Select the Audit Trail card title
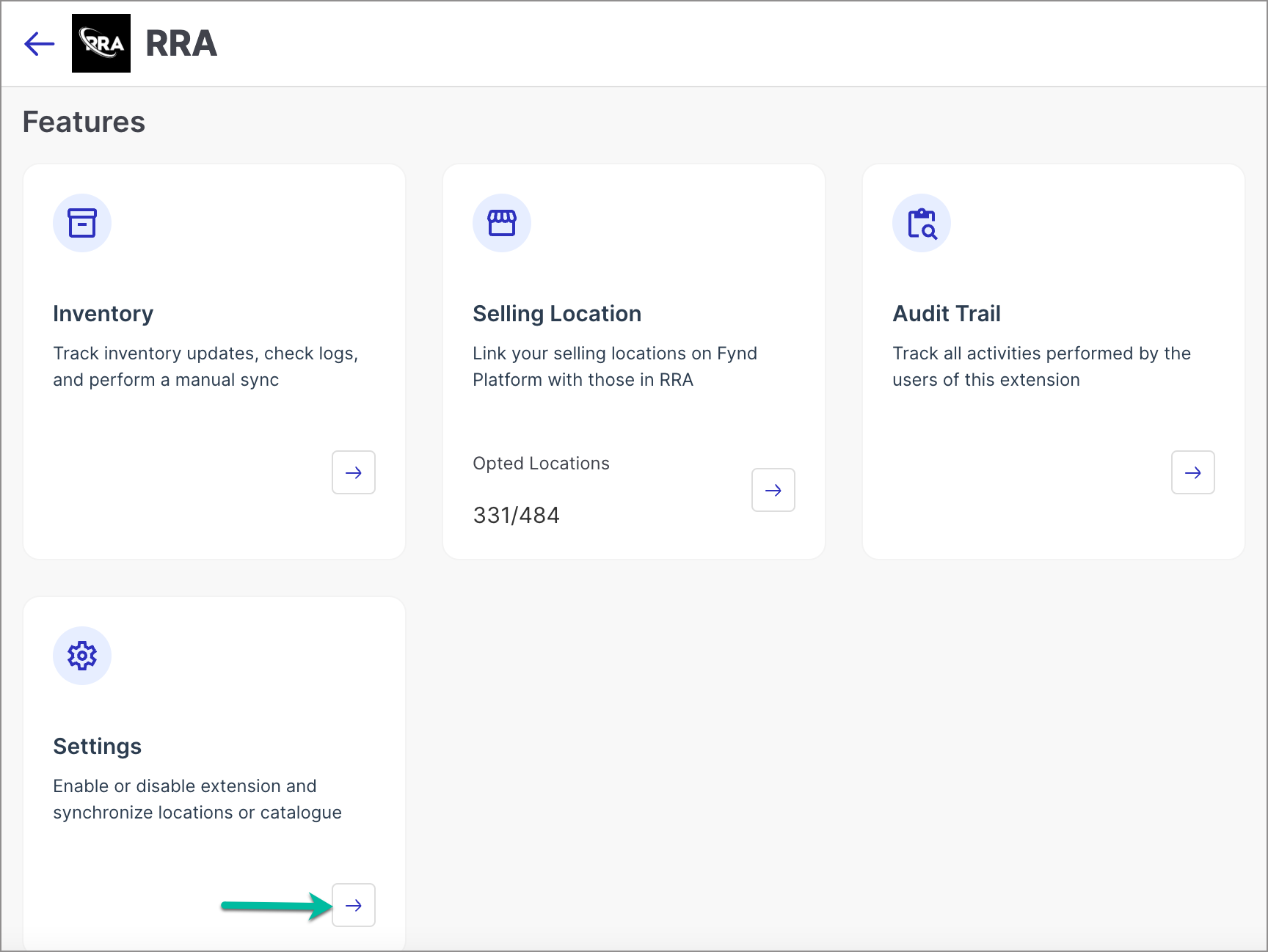Image resolution: width=1268 pixels, height=952 pixels. click(x=947, y=314)
